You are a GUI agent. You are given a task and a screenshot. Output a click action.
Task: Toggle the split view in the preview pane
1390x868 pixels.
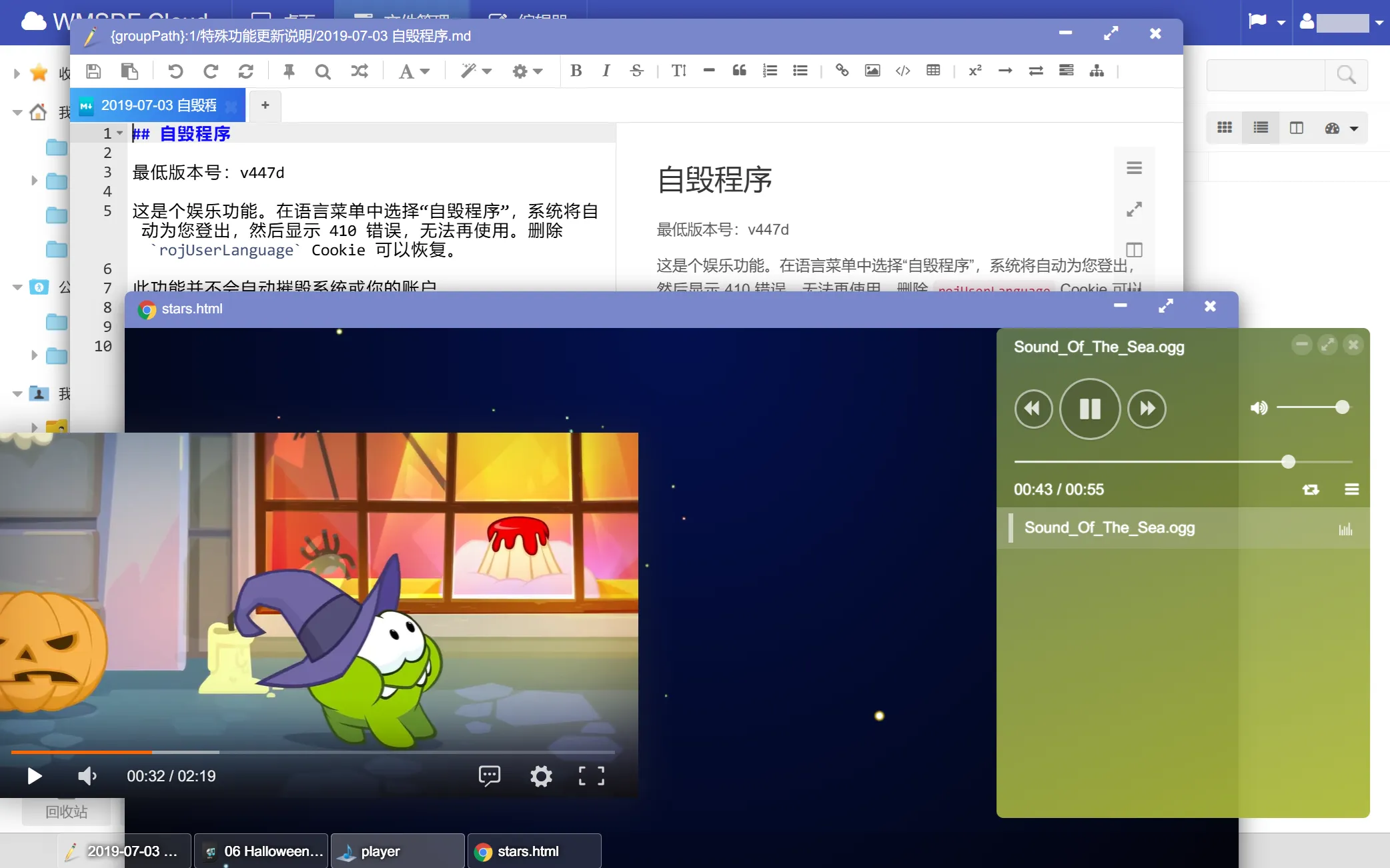click(x=1134, y=250)
